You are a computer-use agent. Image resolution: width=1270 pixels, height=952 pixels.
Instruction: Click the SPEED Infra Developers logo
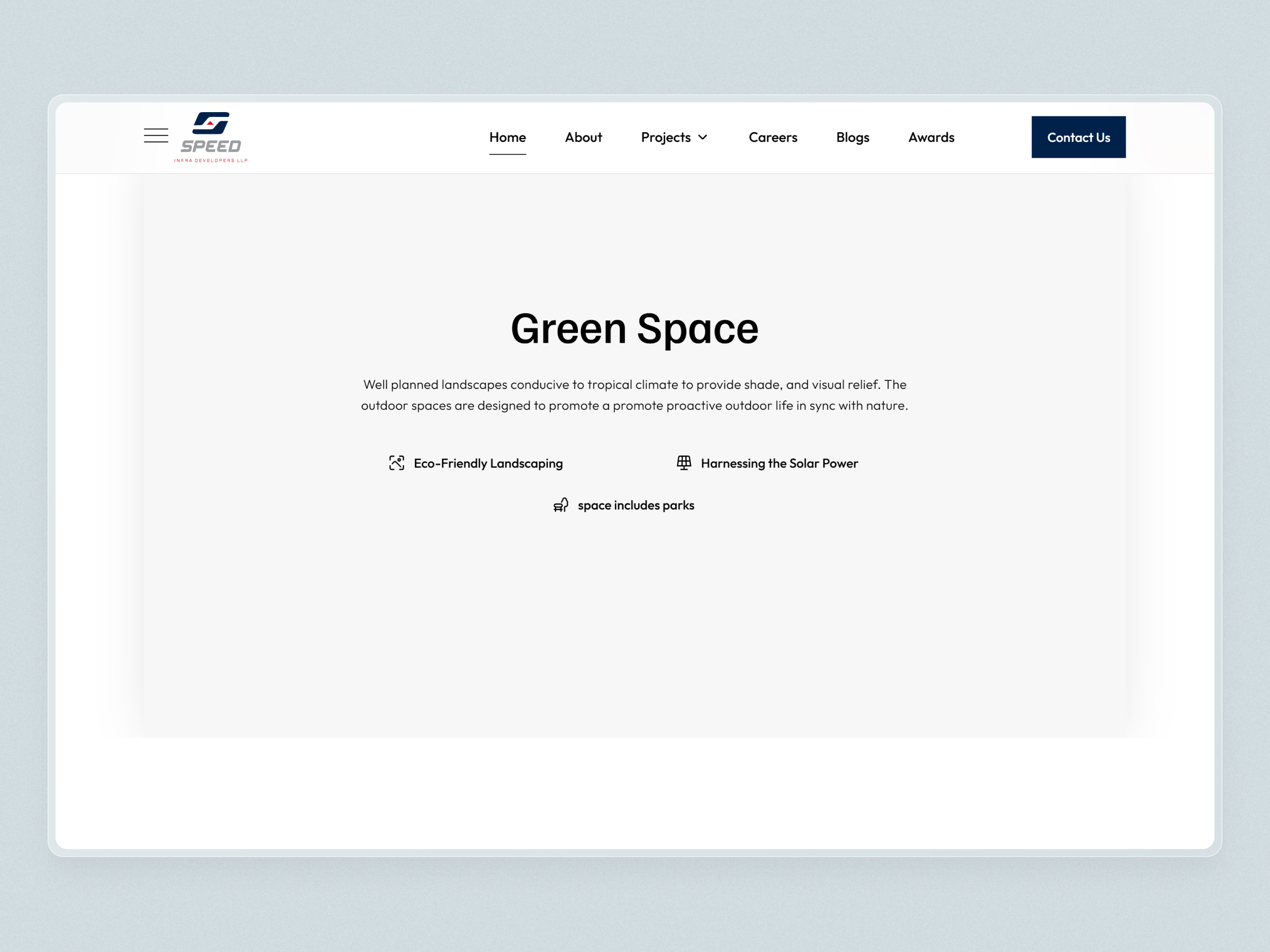coord(212,136)
